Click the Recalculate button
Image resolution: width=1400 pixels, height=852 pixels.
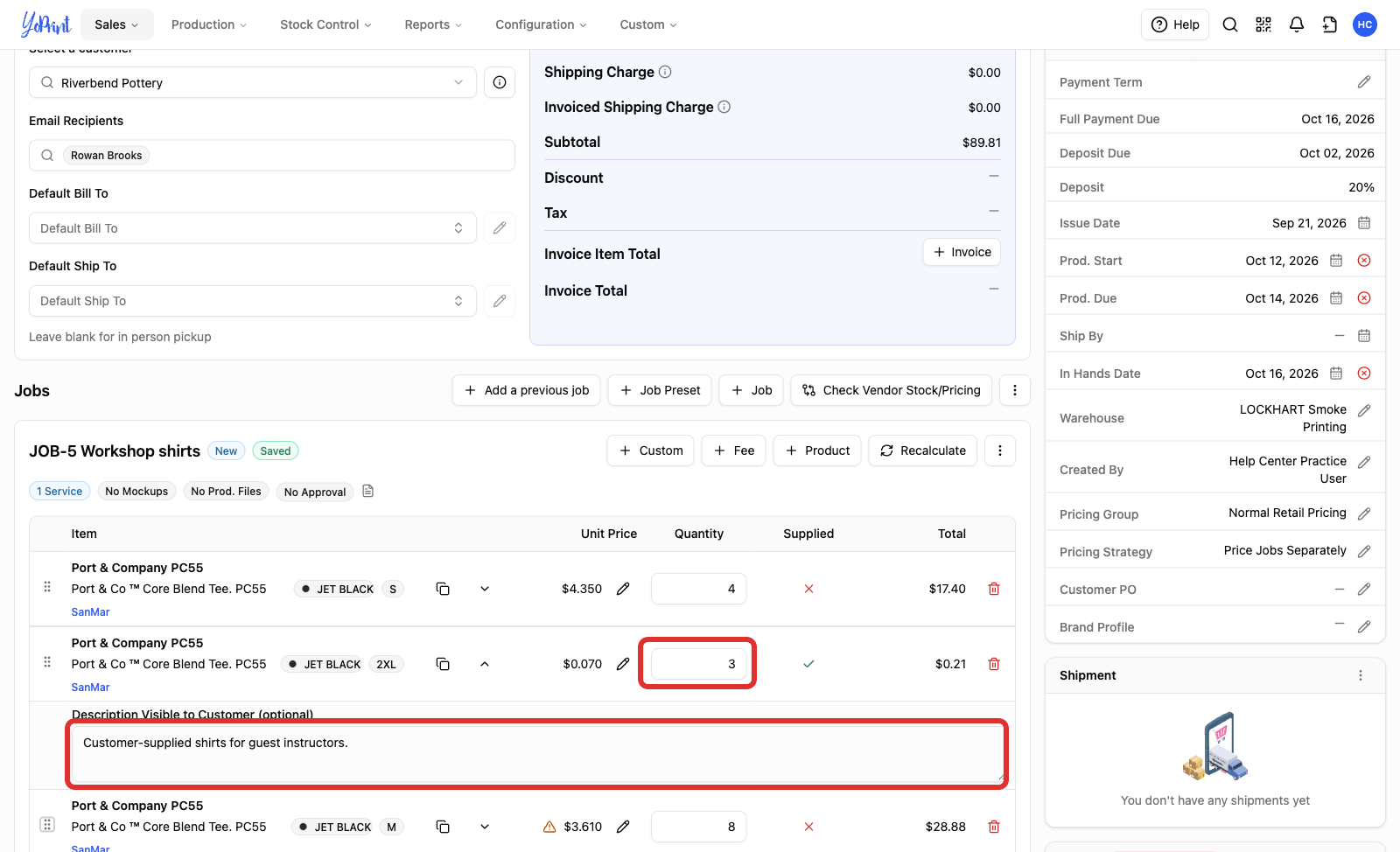923,450
